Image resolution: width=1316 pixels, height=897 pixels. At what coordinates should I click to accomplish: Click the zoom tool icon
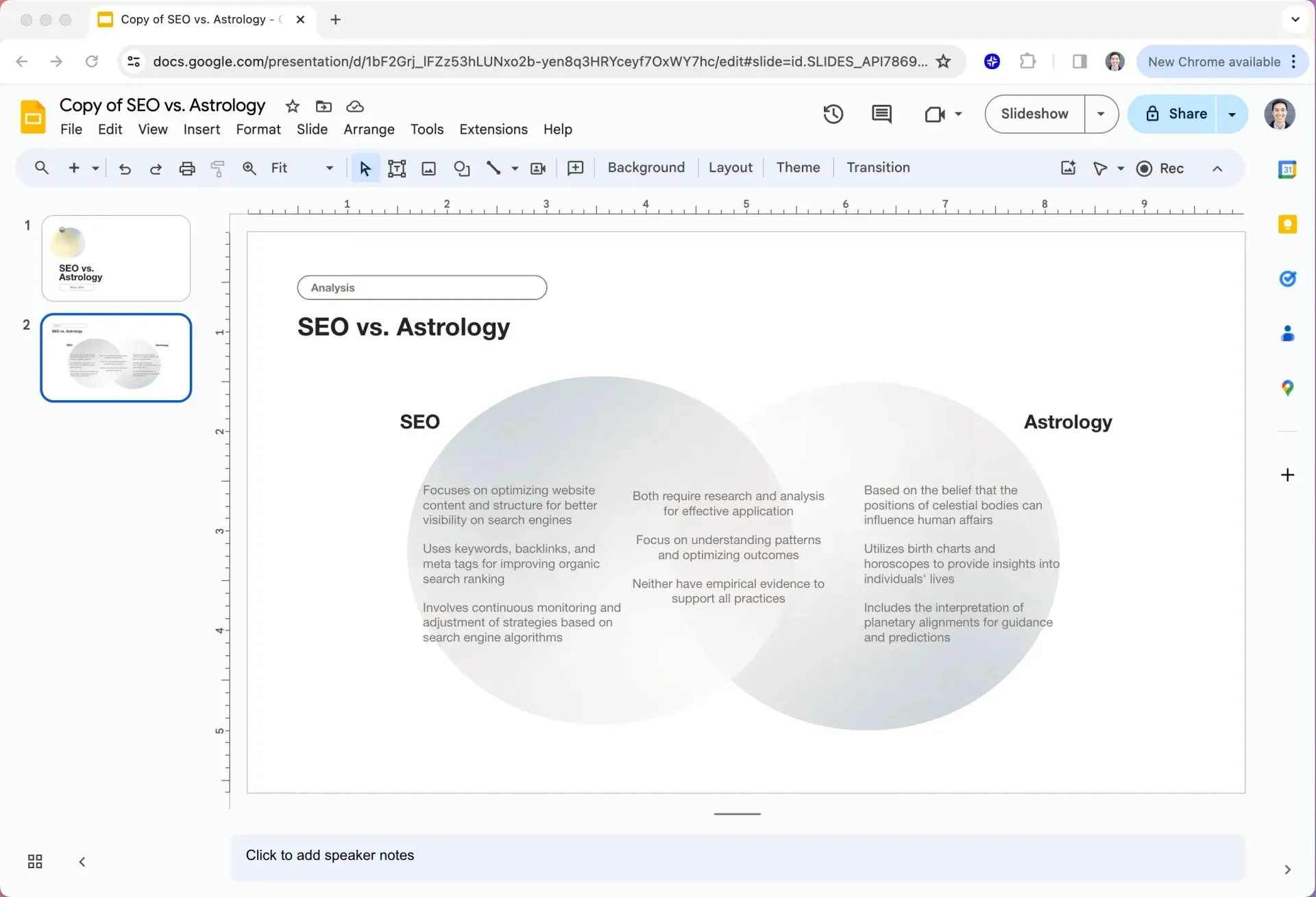pos(249,169)
